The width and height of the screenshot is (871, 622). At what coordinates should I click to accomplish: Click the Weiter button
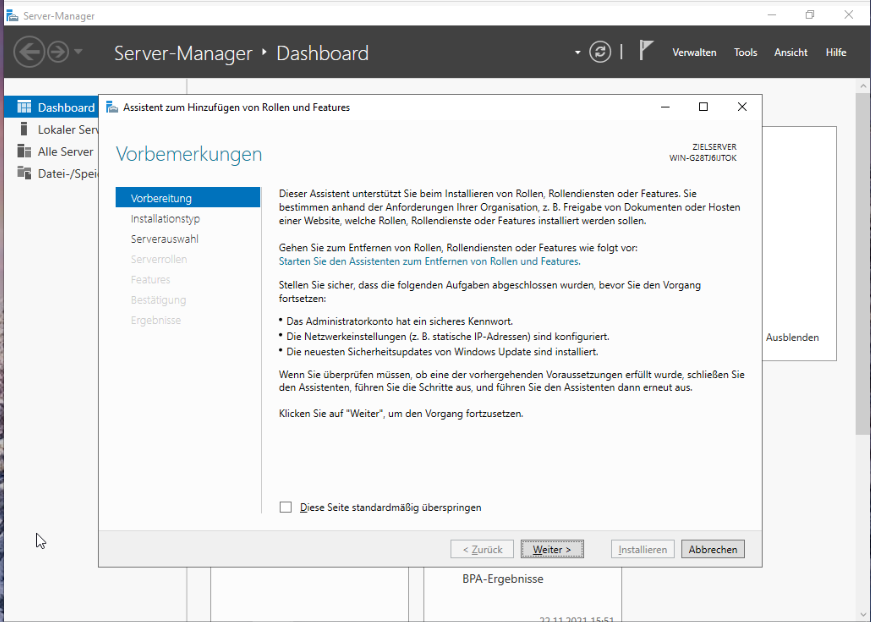pos(552,549)
